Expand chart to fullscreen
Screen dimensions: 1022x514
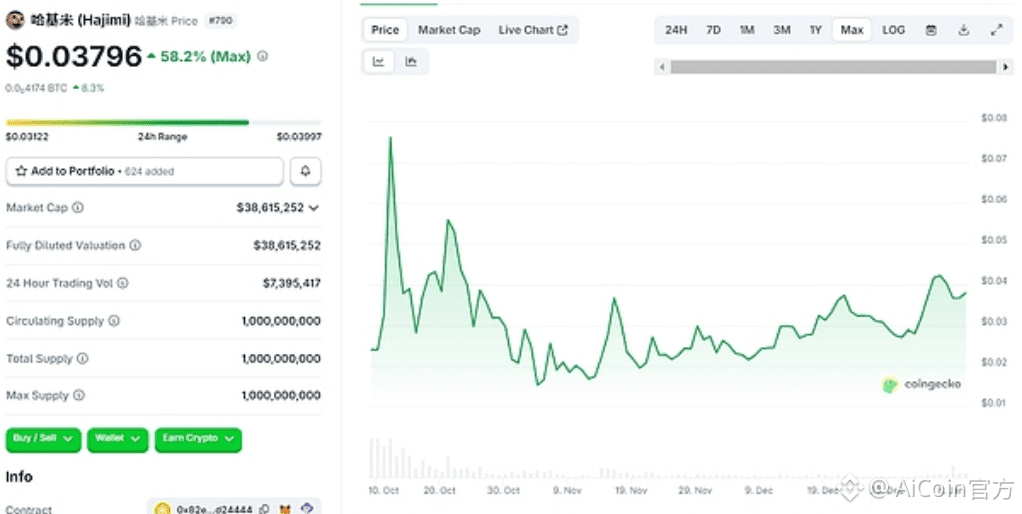(996, 30)
